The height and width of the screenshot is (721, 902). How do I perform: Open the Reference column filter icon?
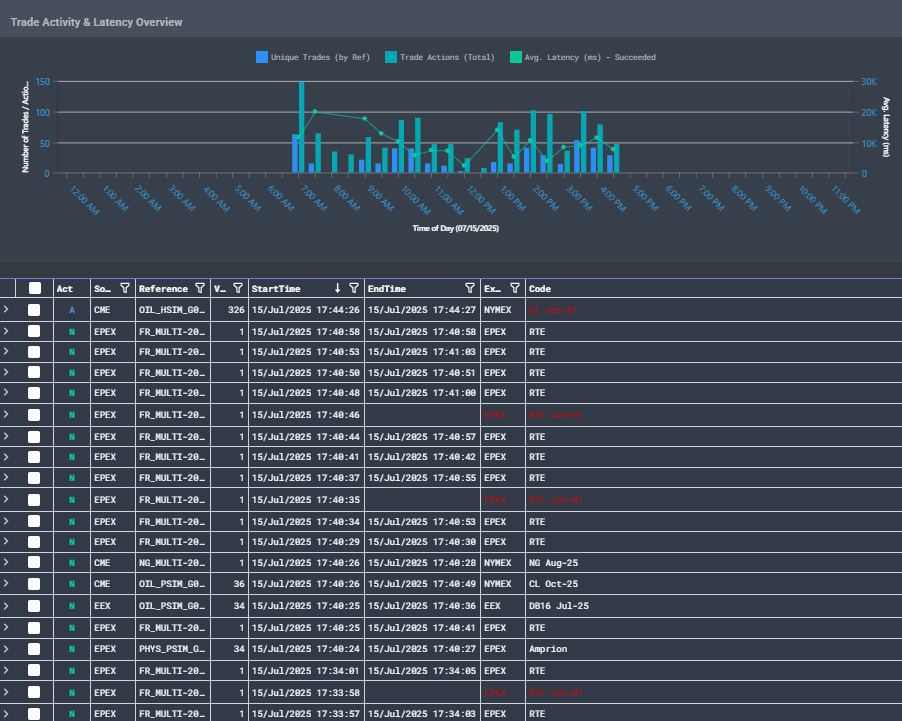pos(200,288)
